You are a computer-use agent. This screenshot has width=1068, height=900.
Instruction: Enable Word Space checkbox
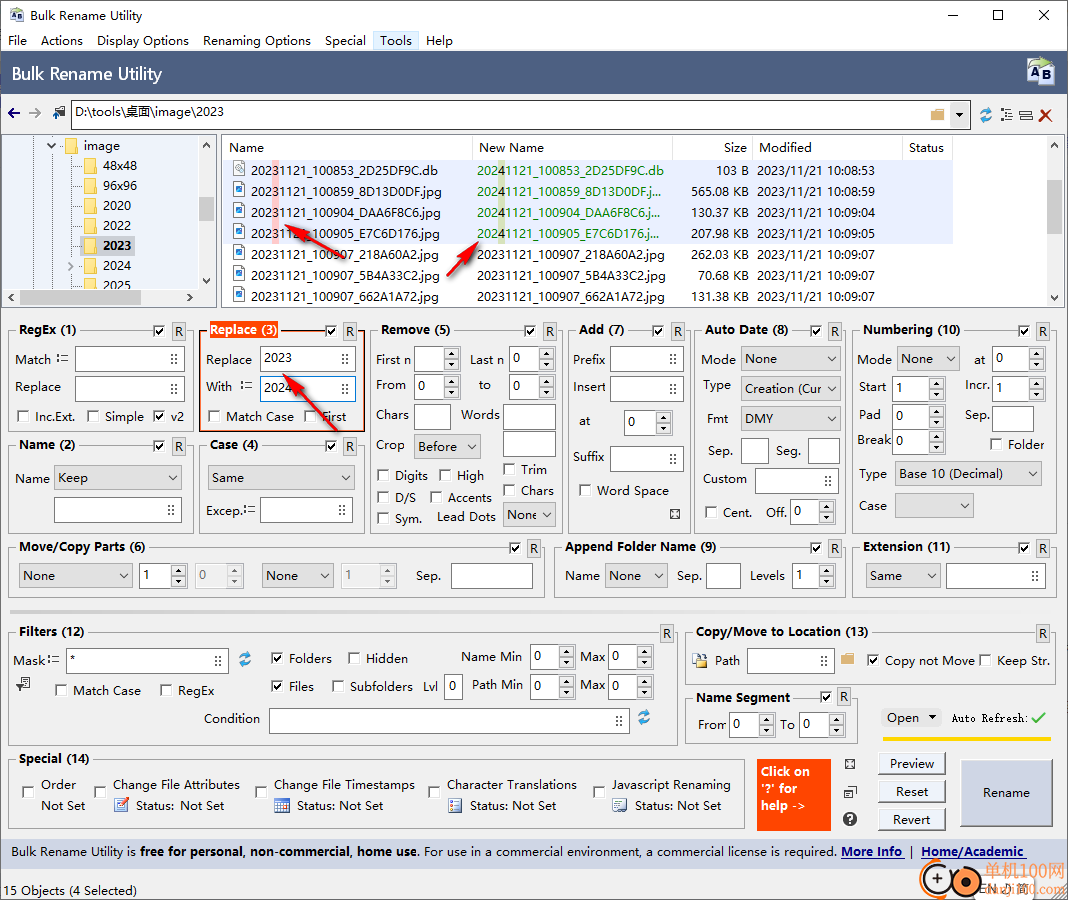coord(584,491)
